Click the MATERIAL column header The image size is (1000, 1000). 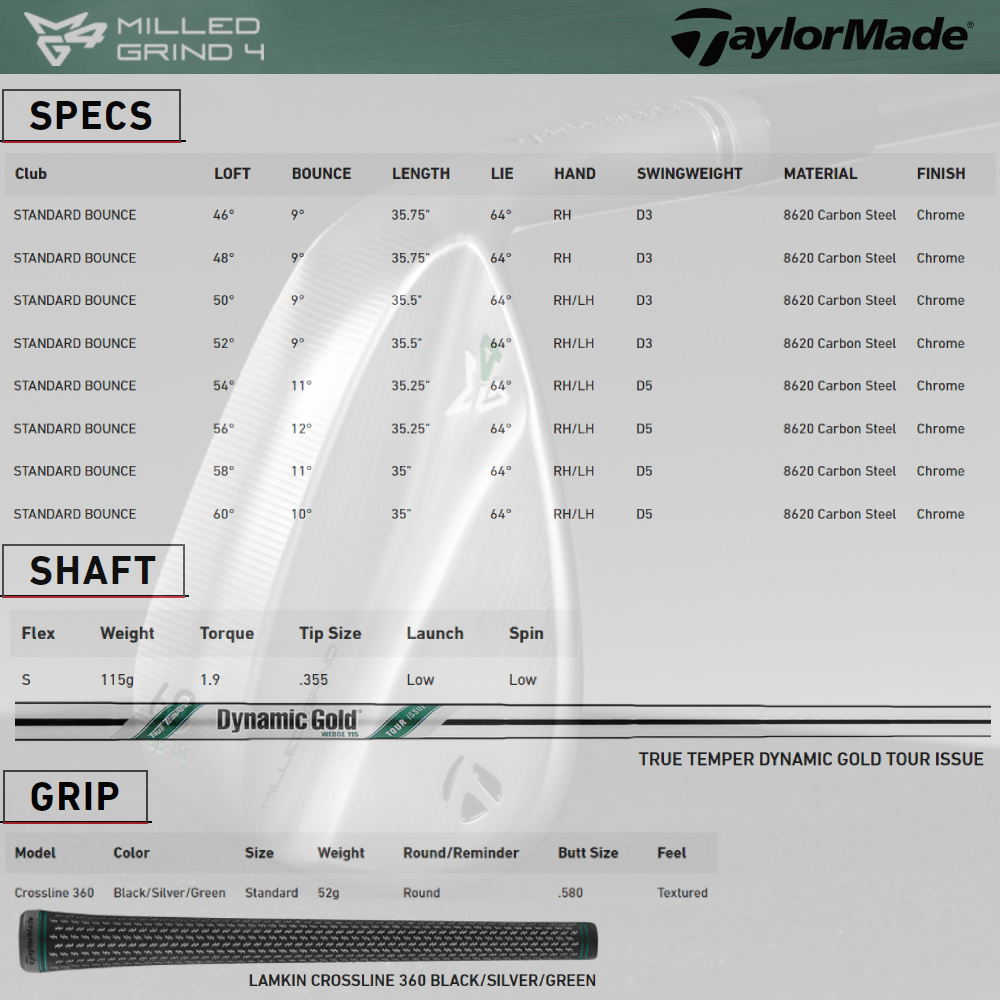[x=820, y=174]
